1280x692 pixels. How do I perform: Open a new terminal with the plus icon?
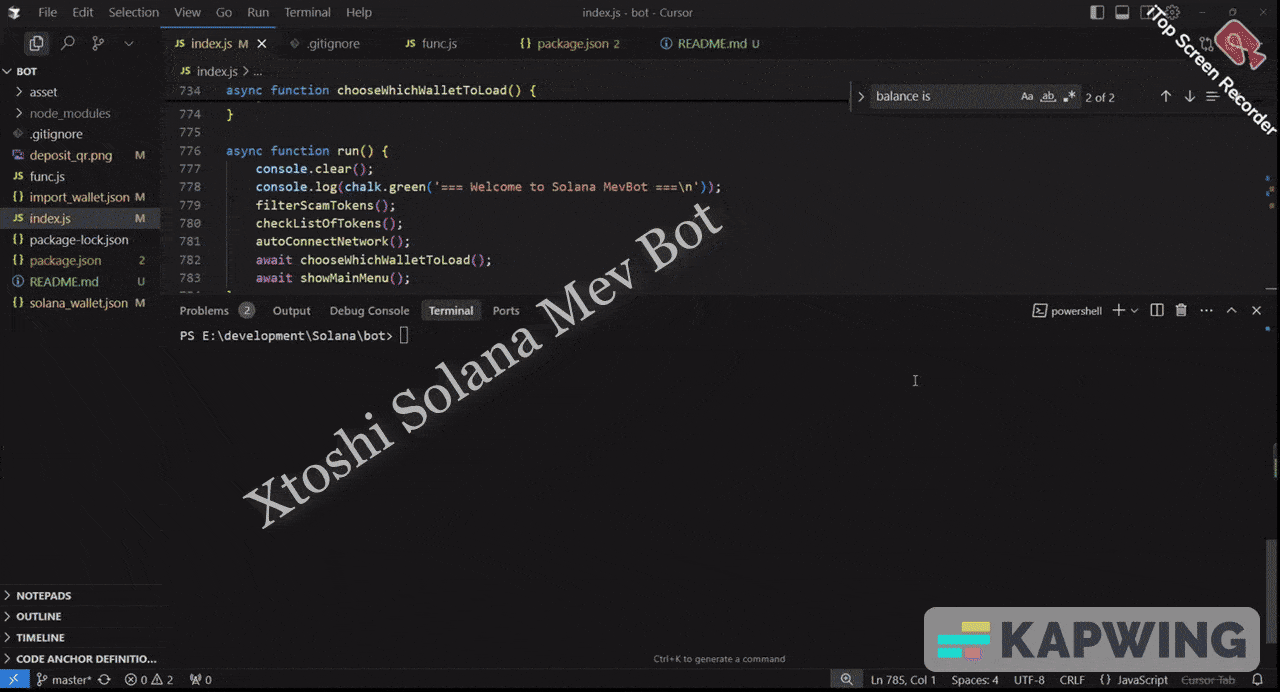tap(1117, 310)
